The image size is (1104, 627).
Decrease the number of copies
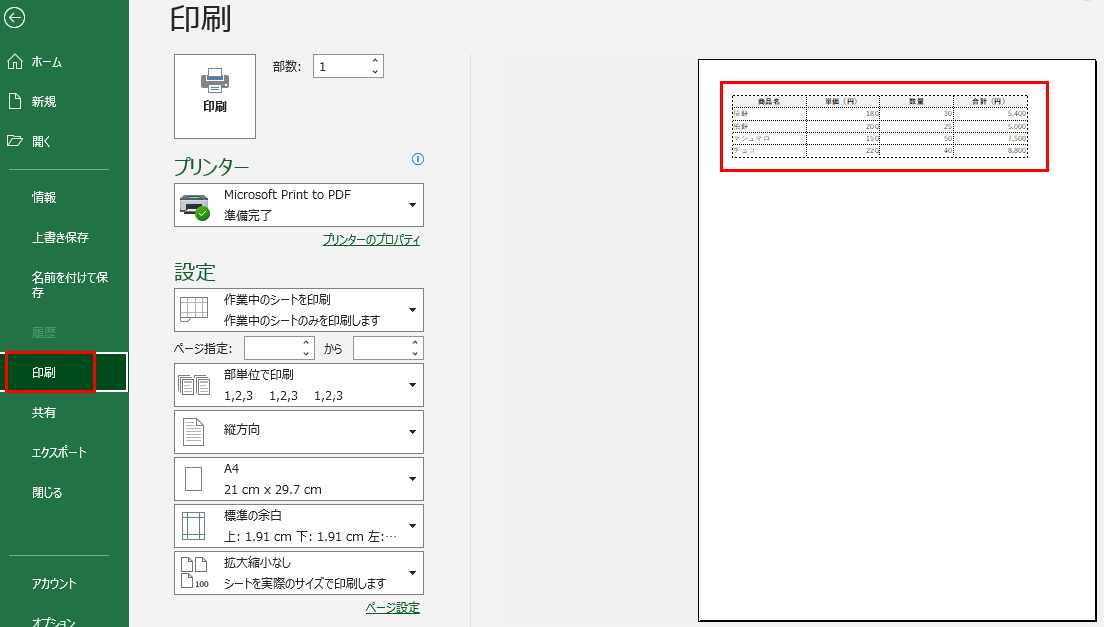(375, 72)
